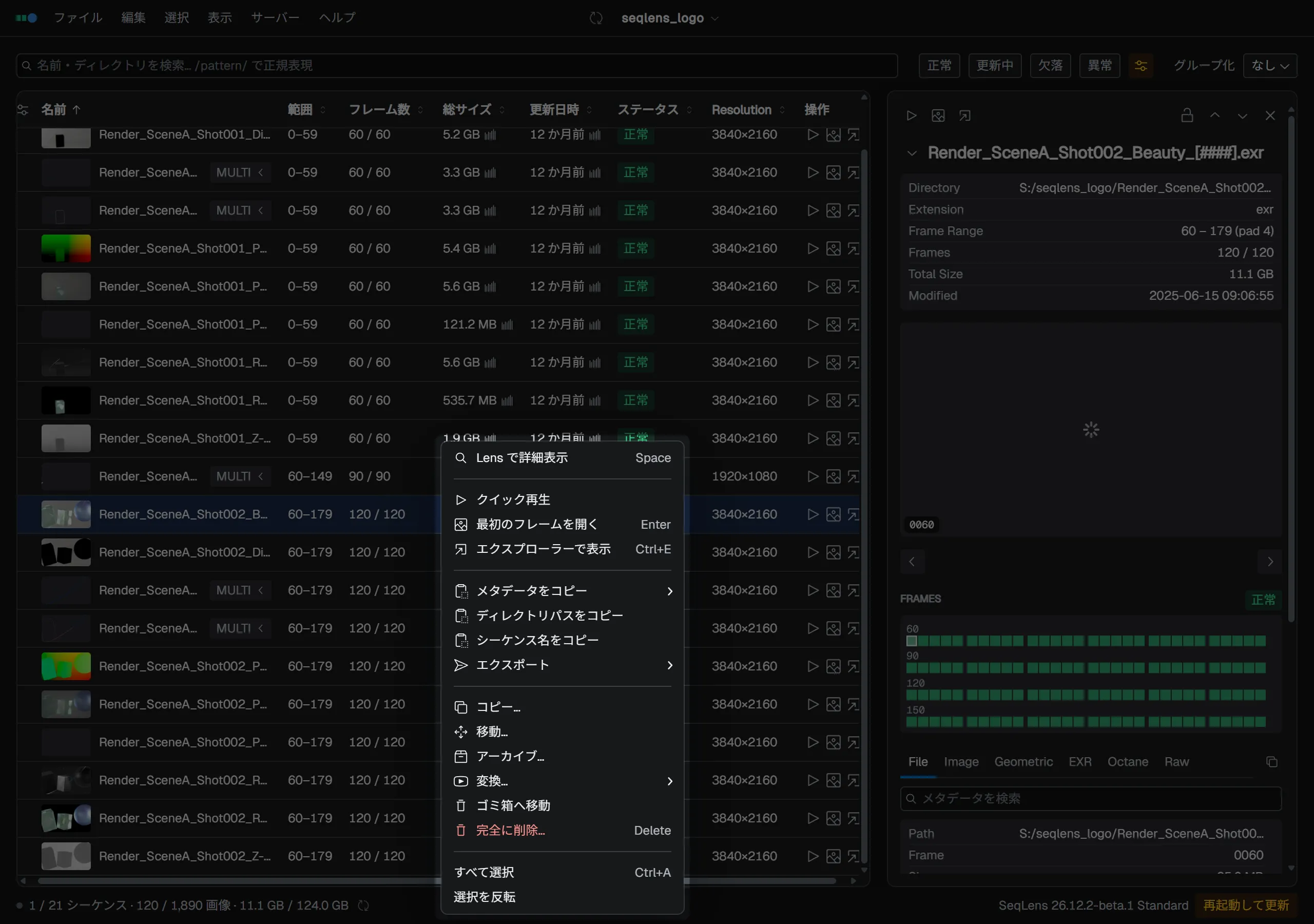
Task: Close the detail panel
Action: (1270, 115)
